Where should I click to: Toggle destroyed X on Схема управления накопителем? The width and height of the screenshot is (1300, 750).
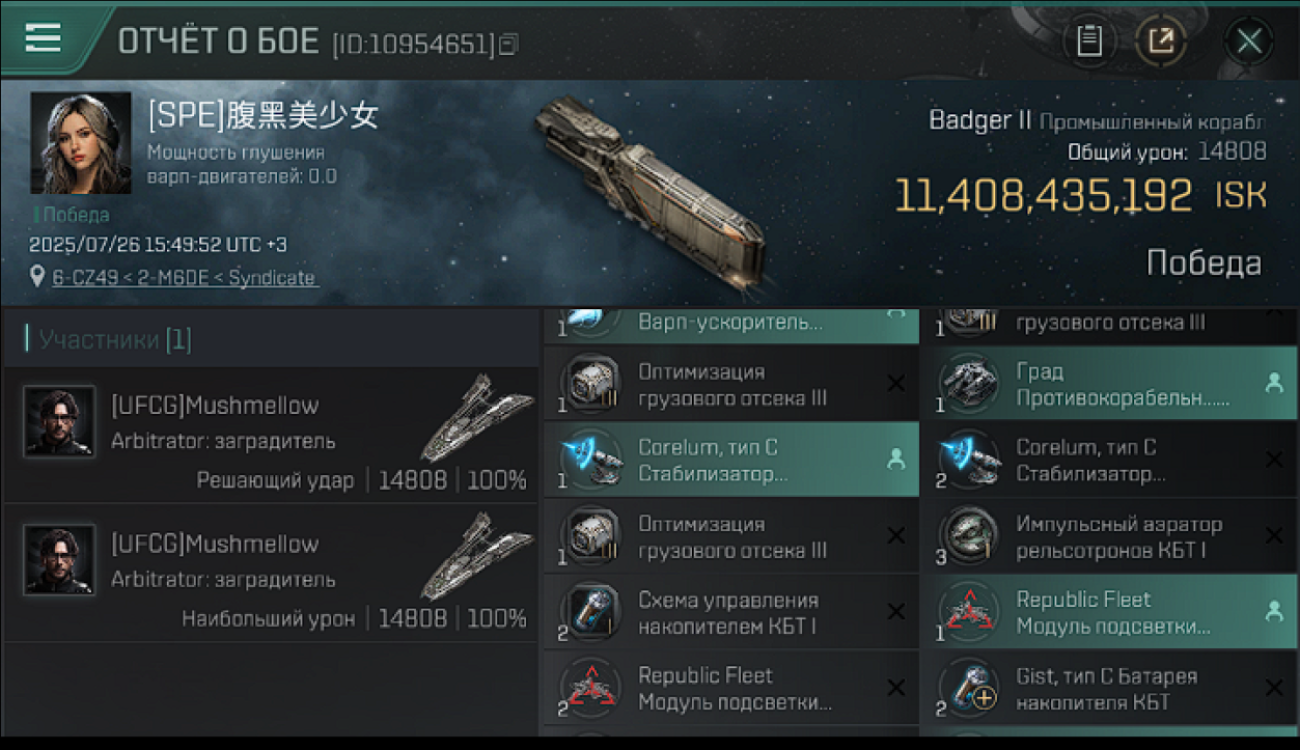pos(896,612)
